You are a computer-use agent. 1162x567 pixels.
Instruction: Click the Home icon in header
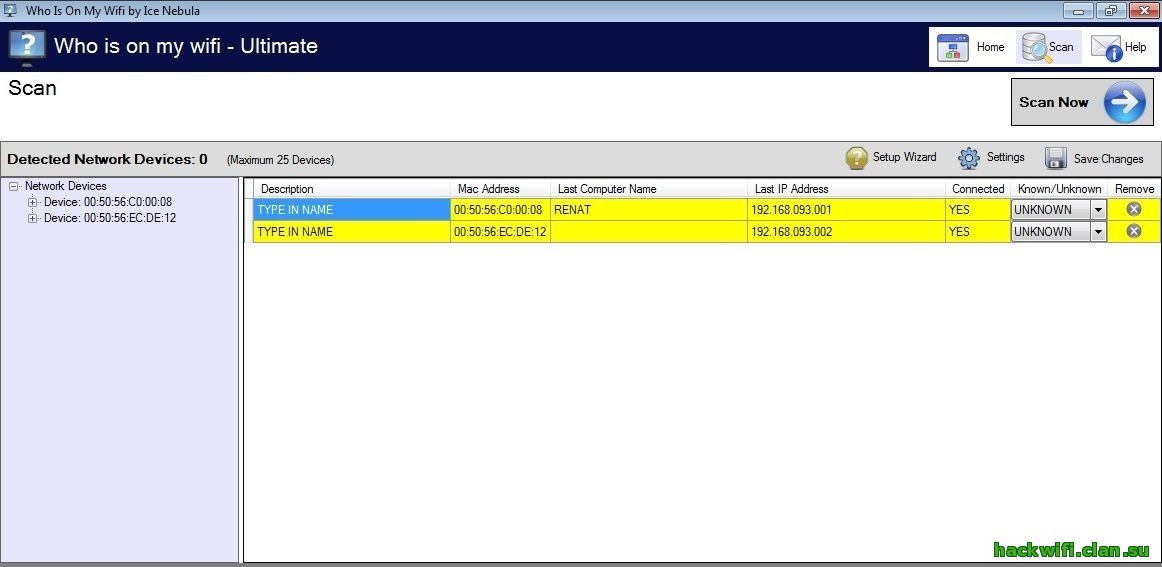953,47
